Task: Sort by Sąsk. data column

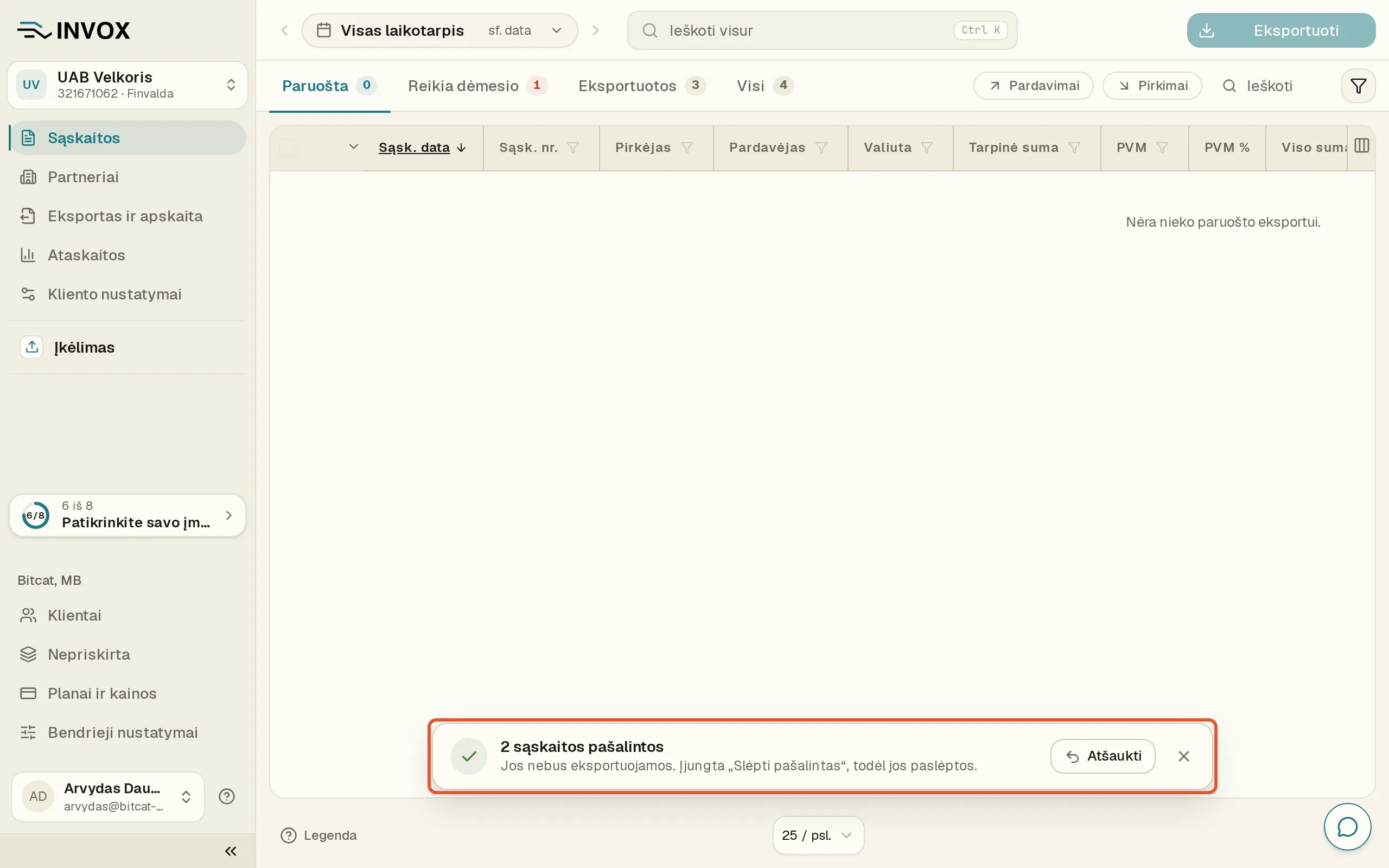Action: point(423,148)
